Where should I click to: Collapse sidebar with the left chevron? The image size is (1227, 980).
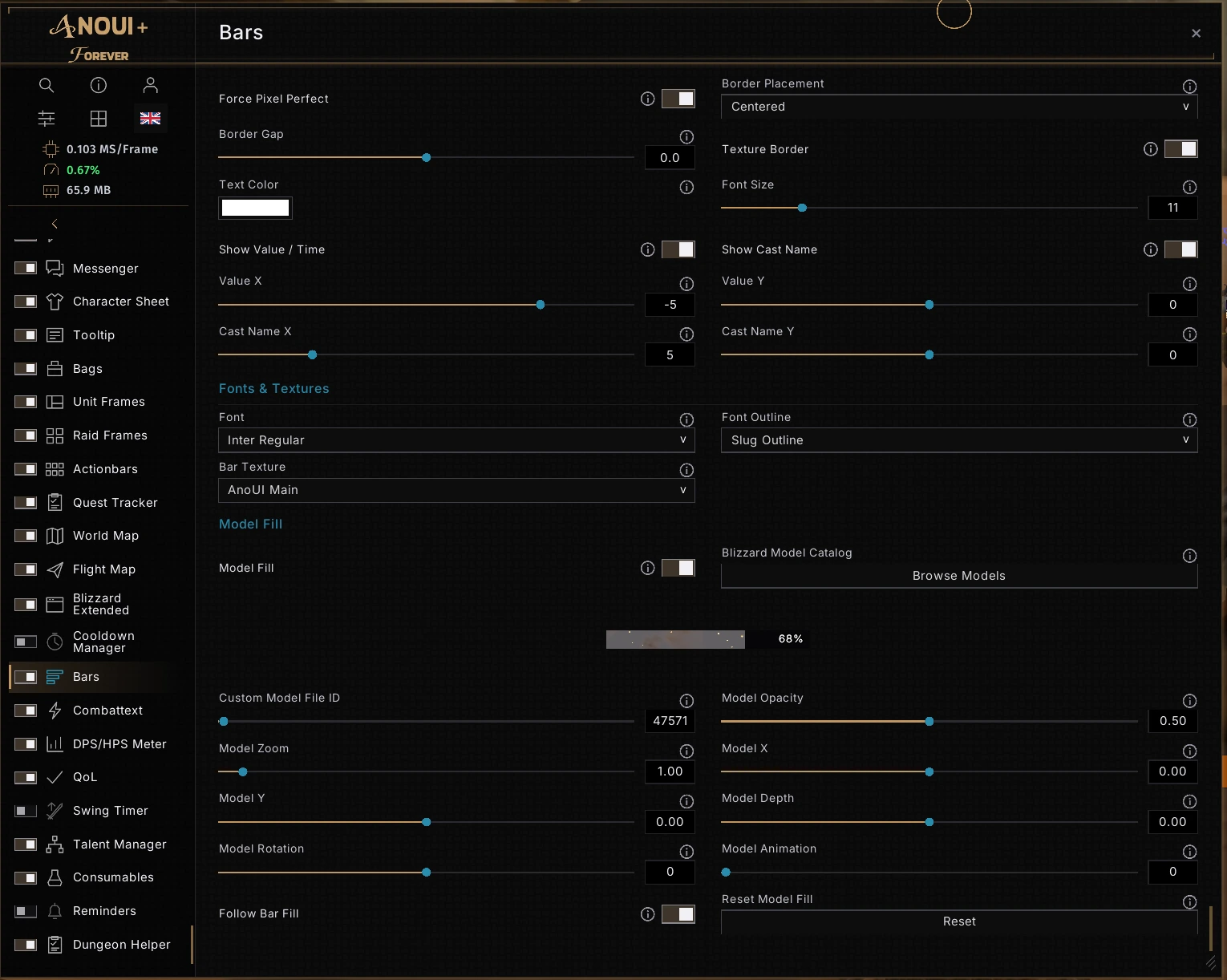(55, 224)
